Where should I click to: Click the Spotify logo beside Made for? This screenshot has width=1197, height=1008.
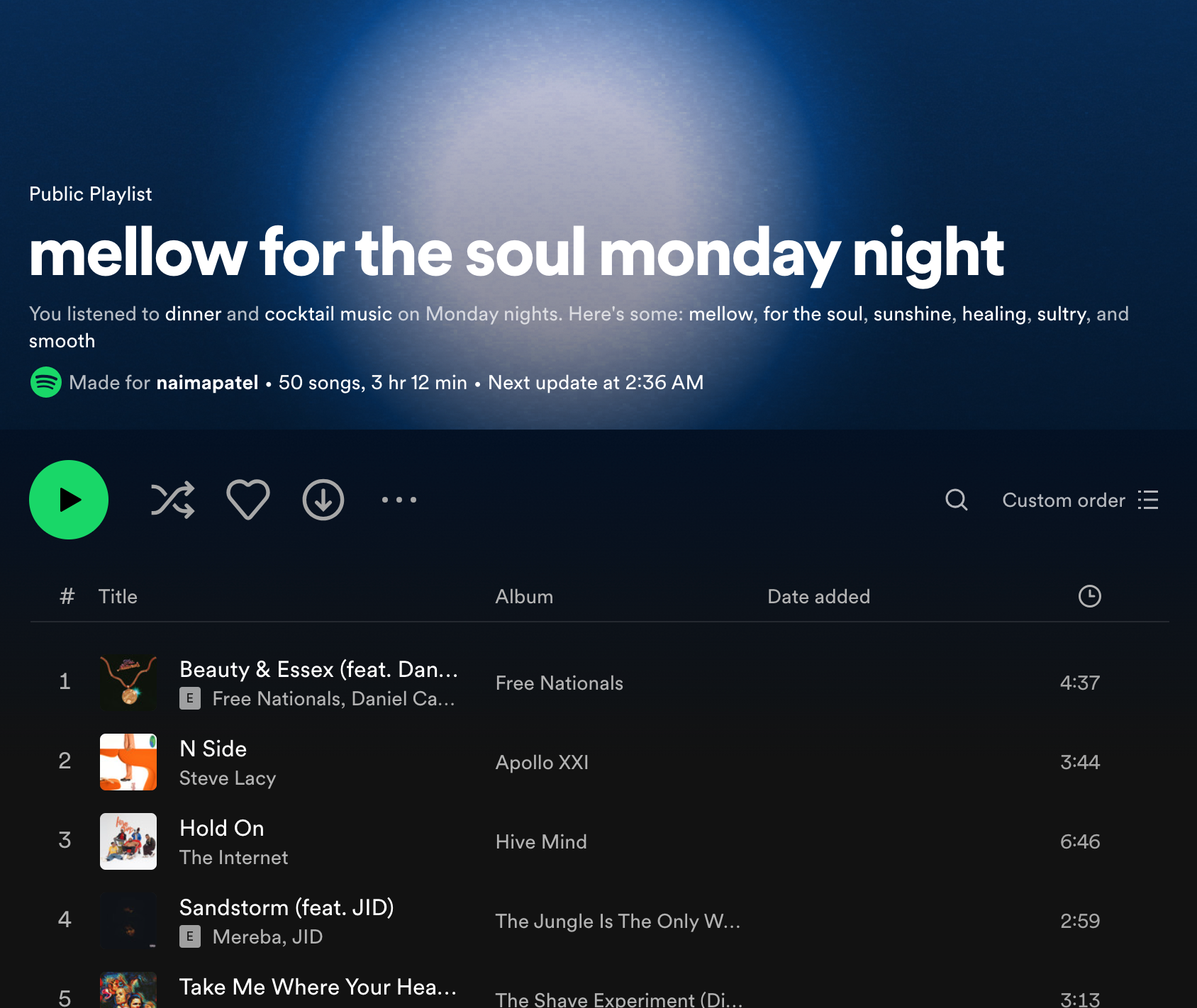[x=46, y=383]
